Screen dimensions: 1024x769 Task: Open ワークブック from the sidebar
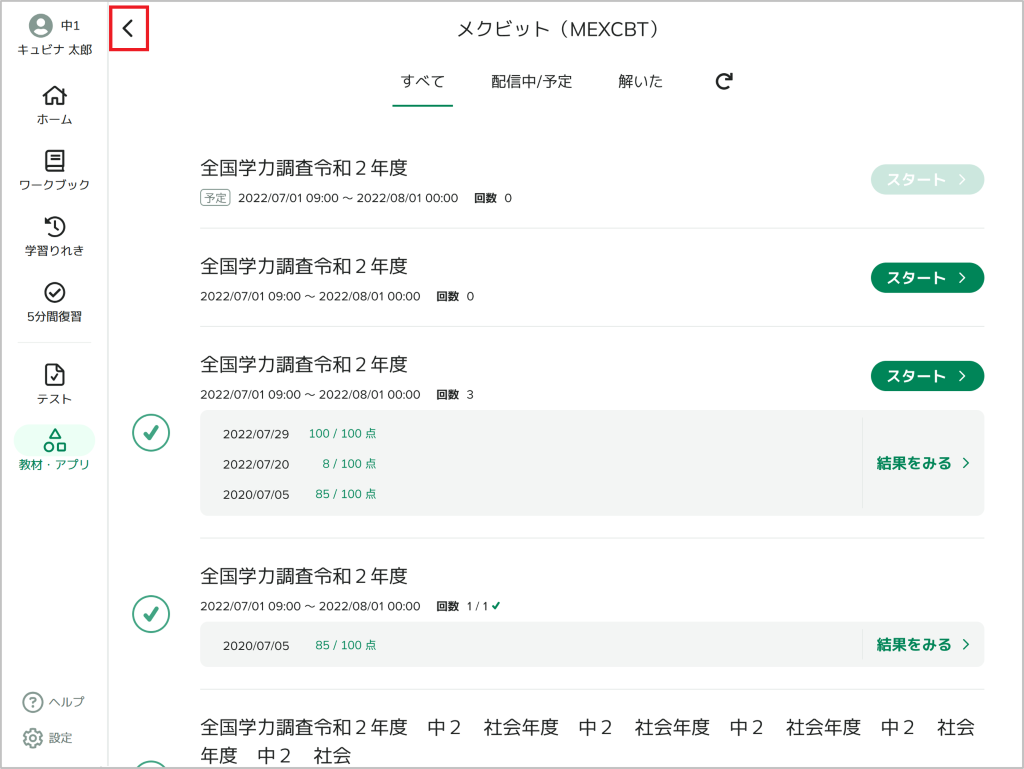54,170
